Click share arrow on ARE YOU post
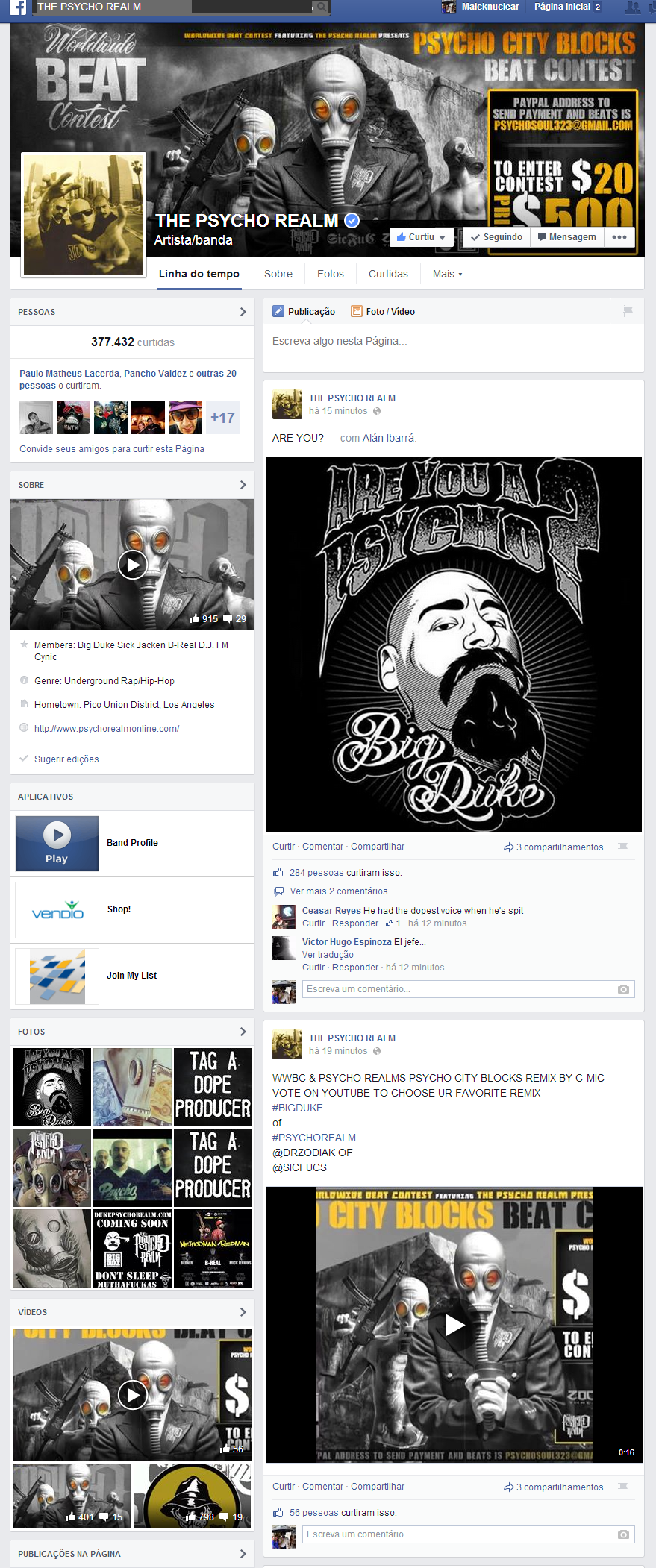656x1568 pixels. click(509, 847)
